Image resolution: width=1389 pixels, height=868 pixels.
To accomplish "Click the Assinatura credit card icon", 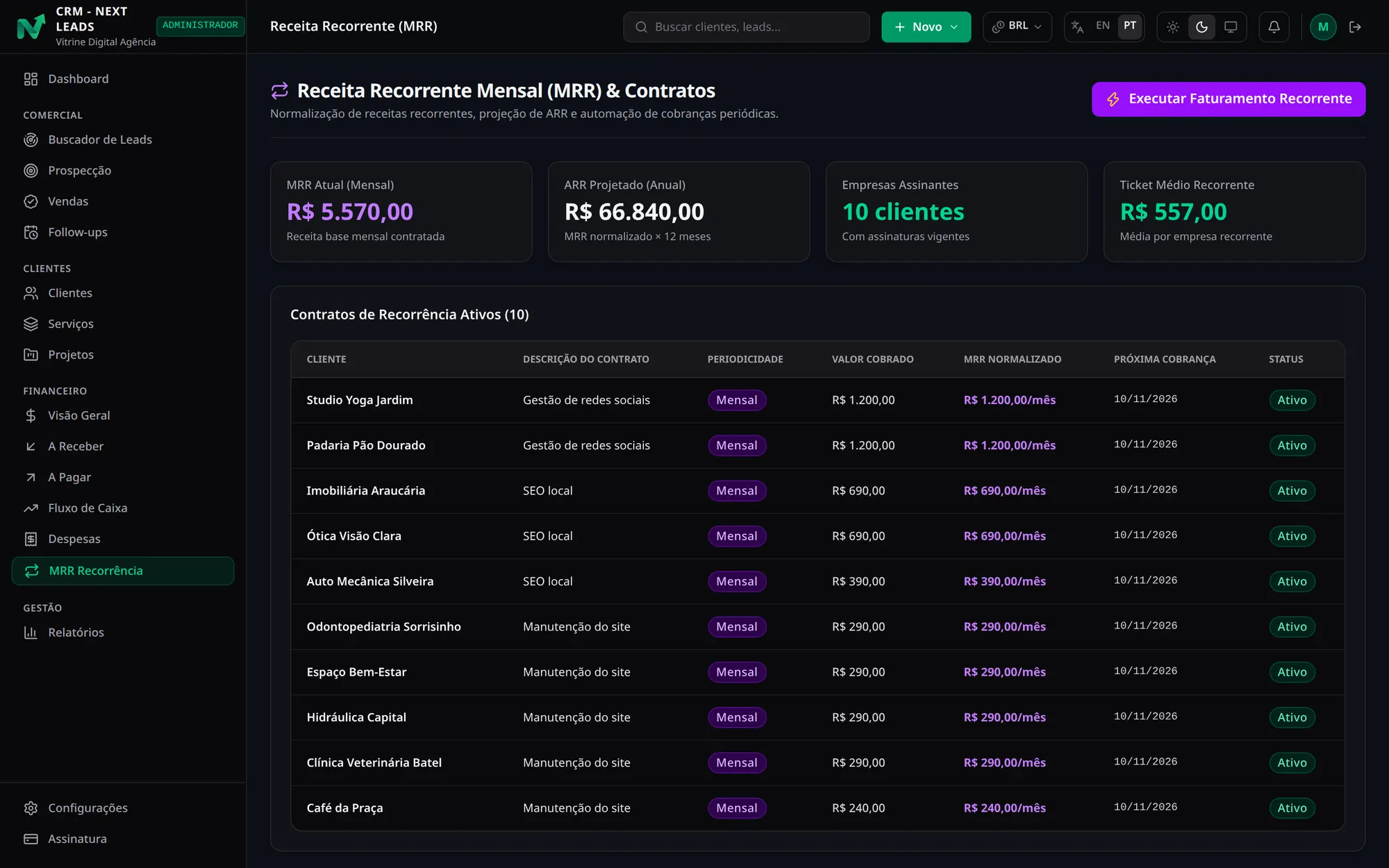I will [31, 839].
